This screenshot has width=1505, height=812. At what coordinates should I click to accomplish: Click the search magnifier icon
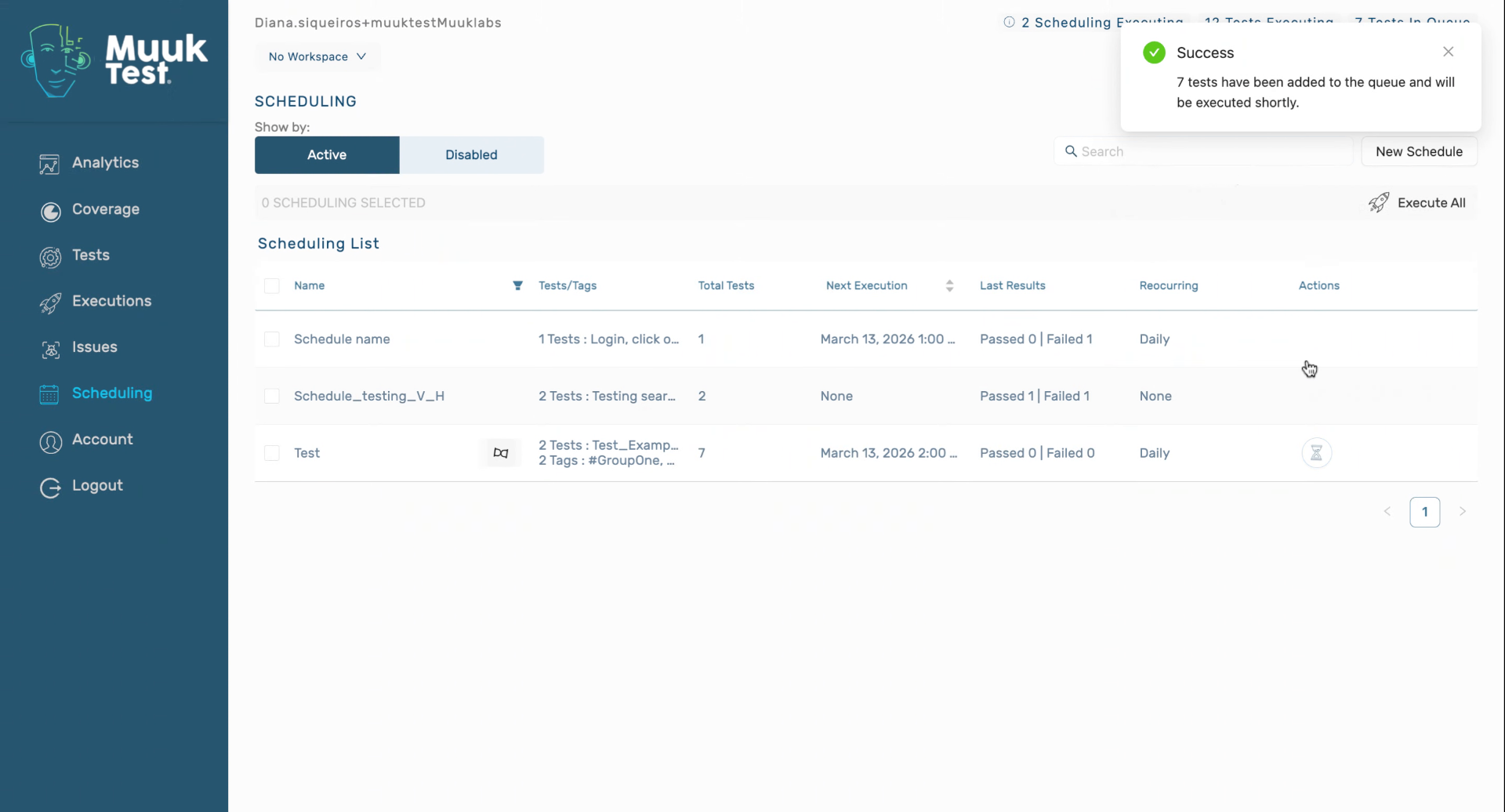click(x=1071, y=151)
